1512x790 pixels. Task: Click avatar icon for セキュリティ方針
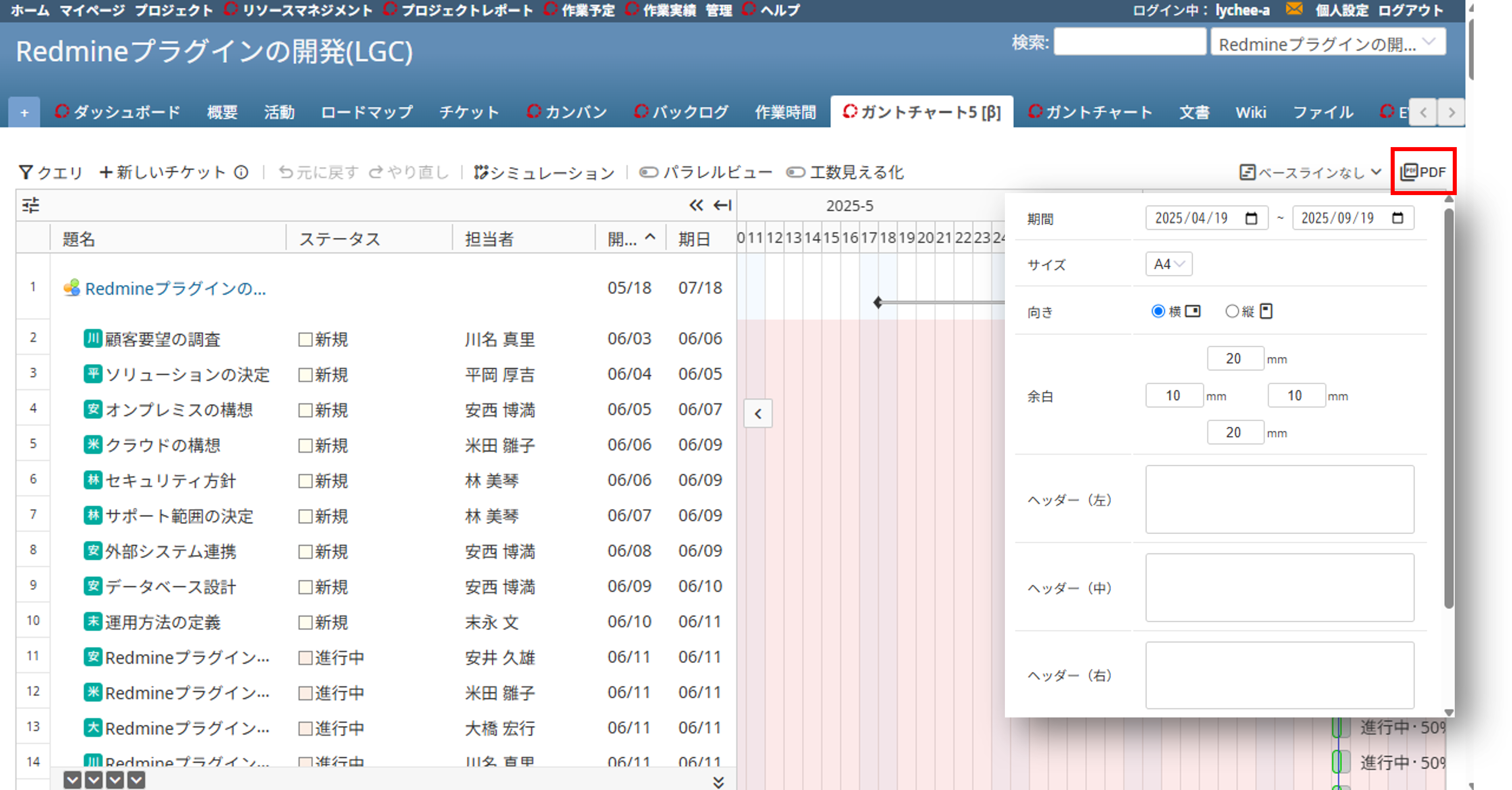click(x=93, y=480)
